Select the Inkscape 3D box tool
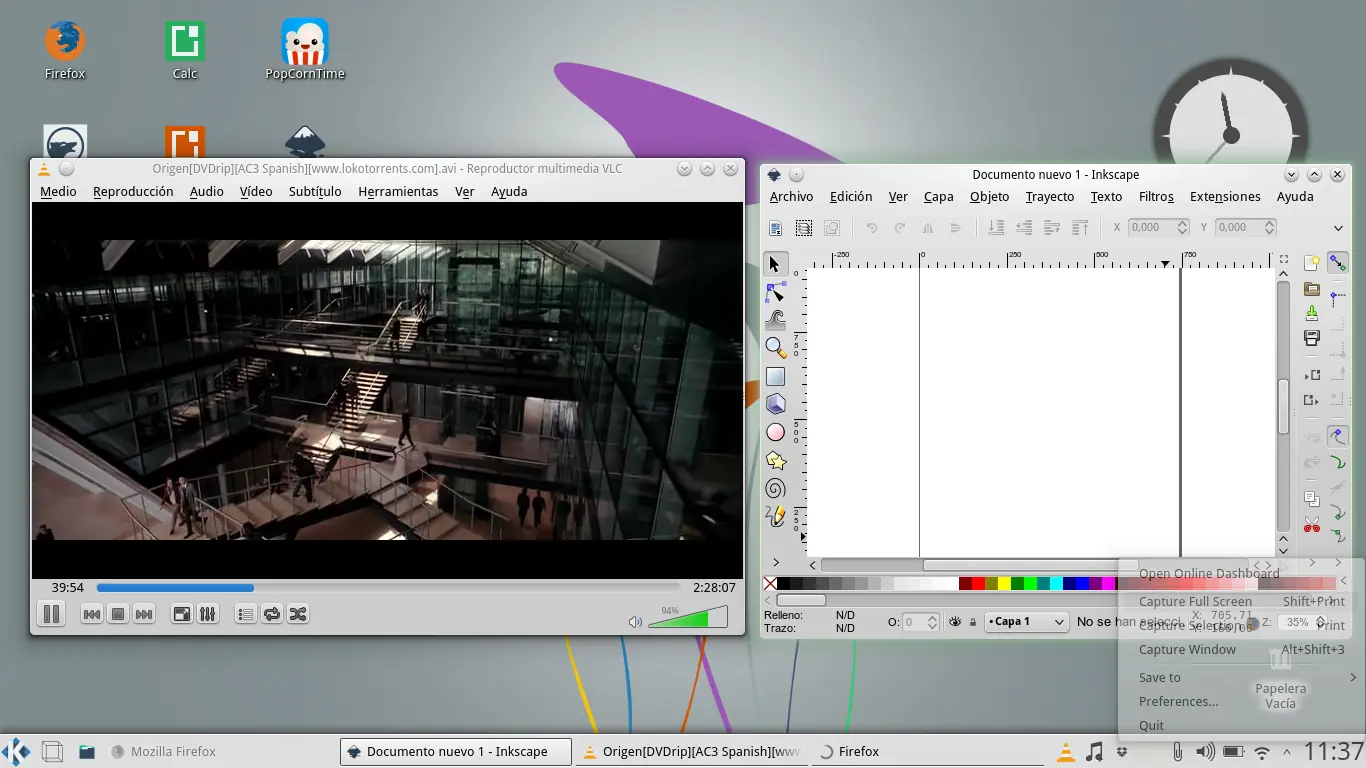This screenshot has width=1366, height=768. pos(775,404)
